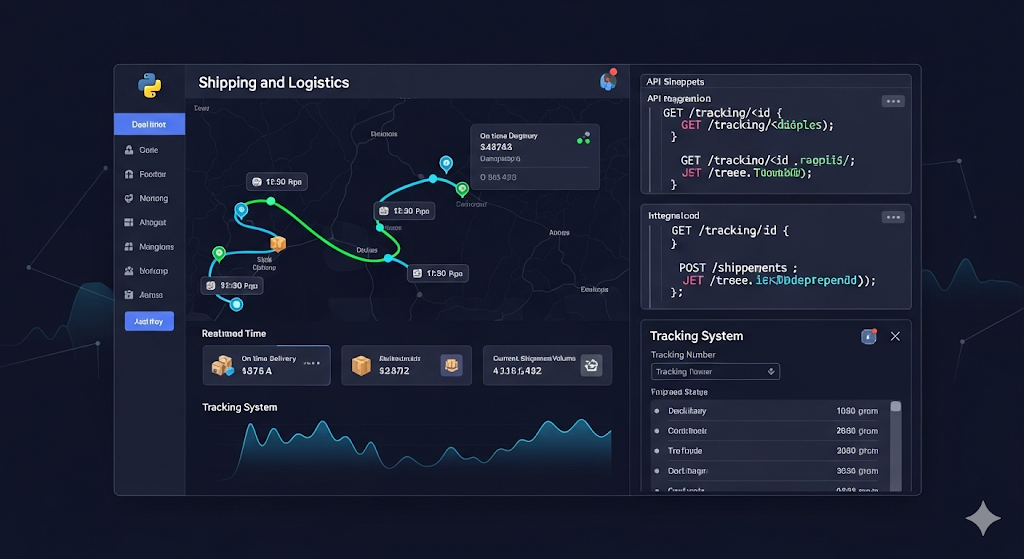The image size is (1024, 559).
Task: Click the orange square button on the $2872 card
Action: tap(451, 366)
